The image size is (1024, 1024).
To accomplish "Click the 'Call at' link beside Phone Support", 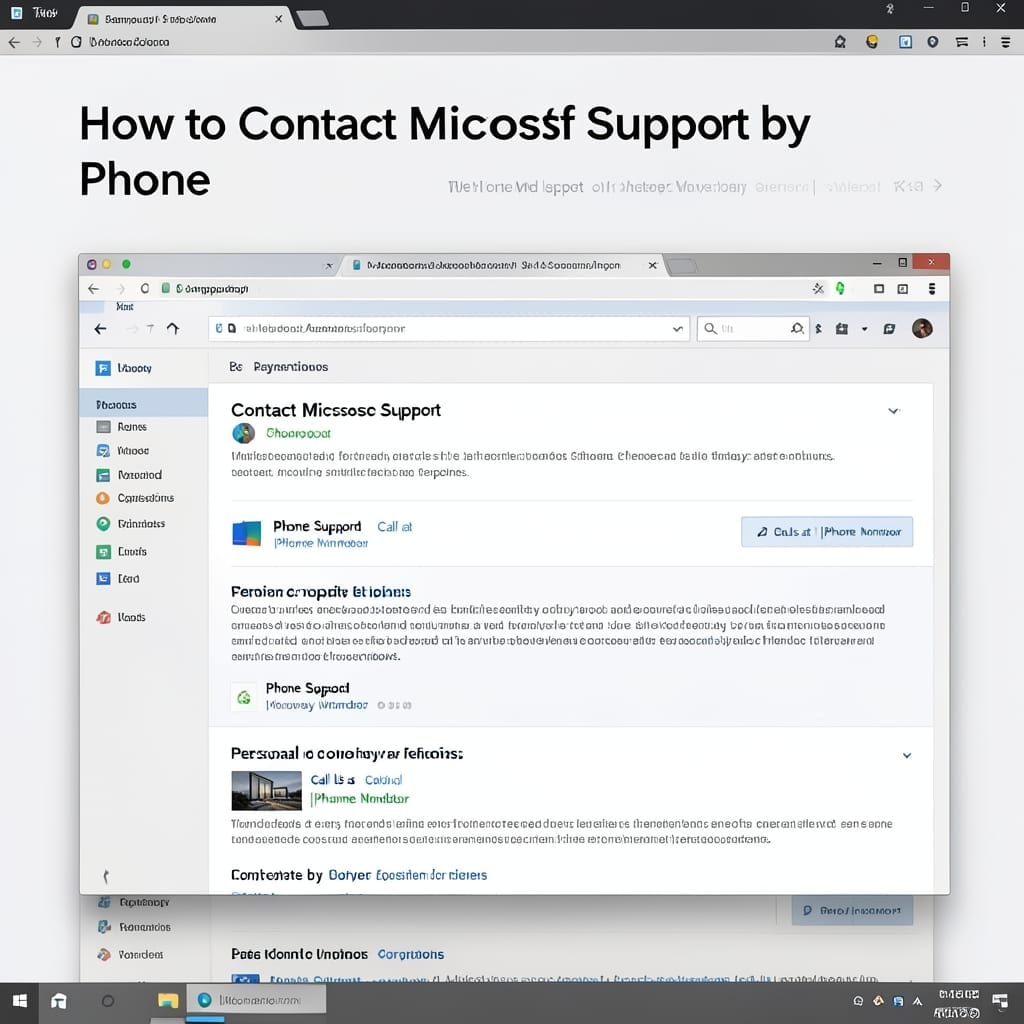I will (x=394, y=526).
